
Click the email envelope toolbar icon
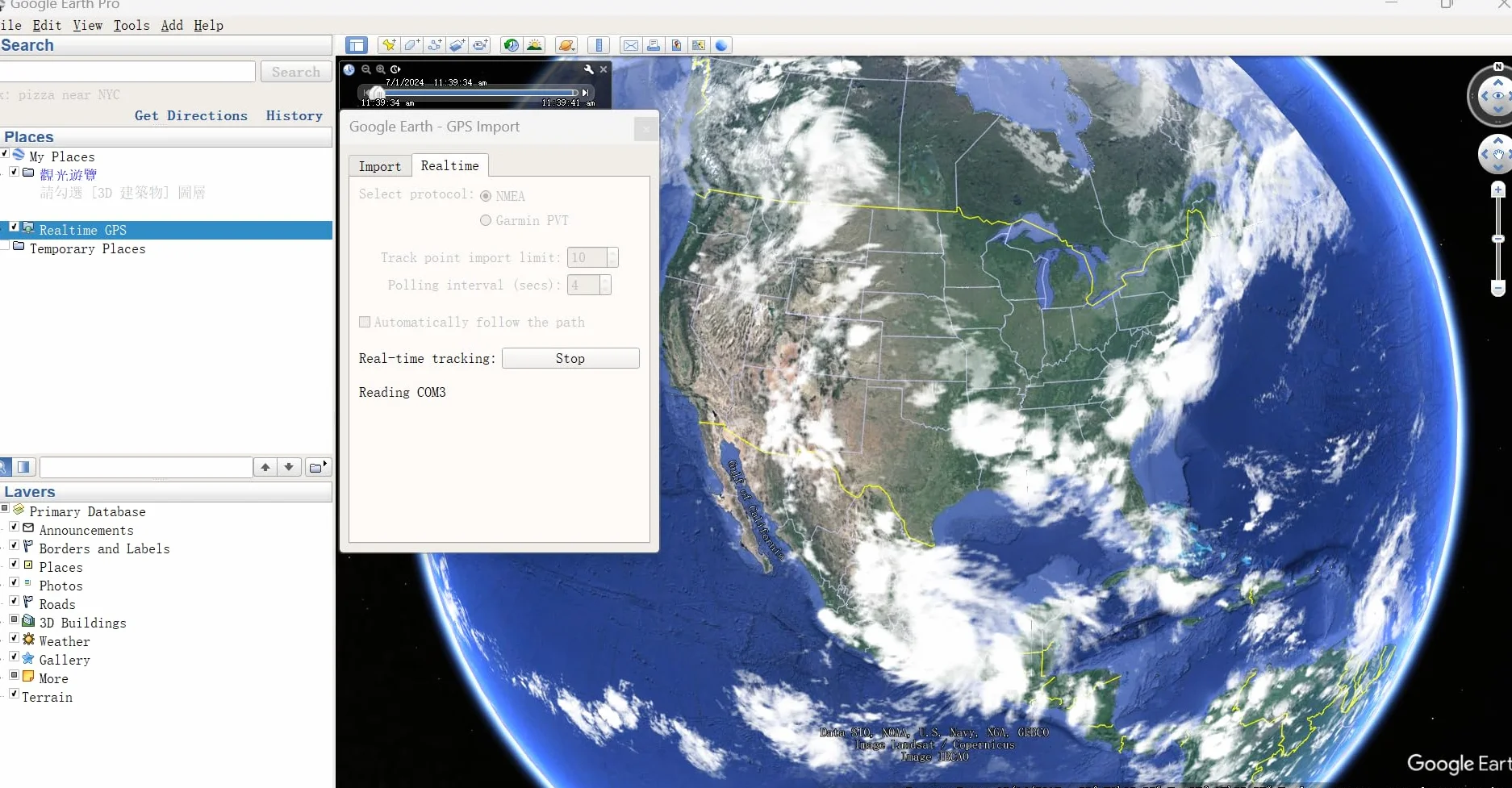pos(631,45)
